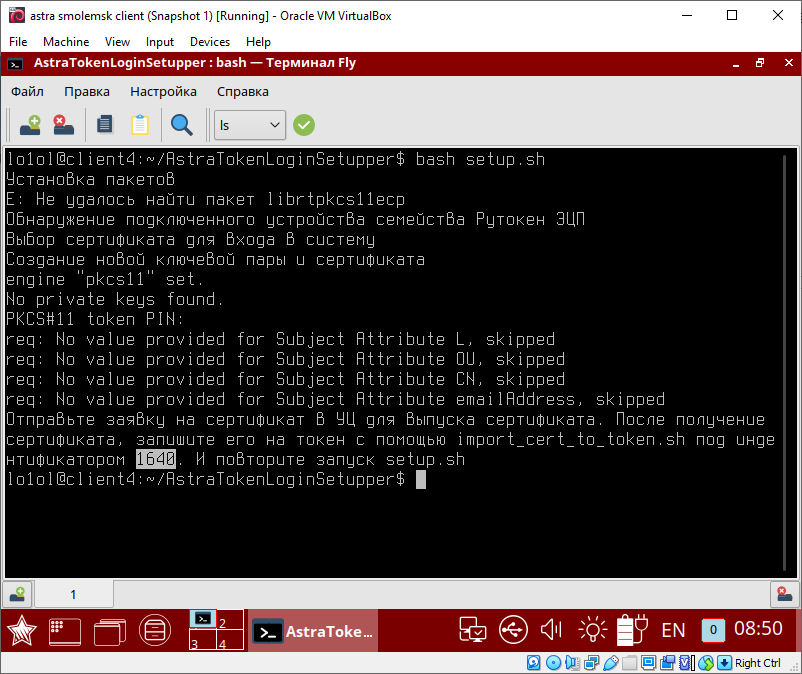Screen dimensions: 802x674
Task: Switch to virtual desktop 2
Action: coord(230,620)
